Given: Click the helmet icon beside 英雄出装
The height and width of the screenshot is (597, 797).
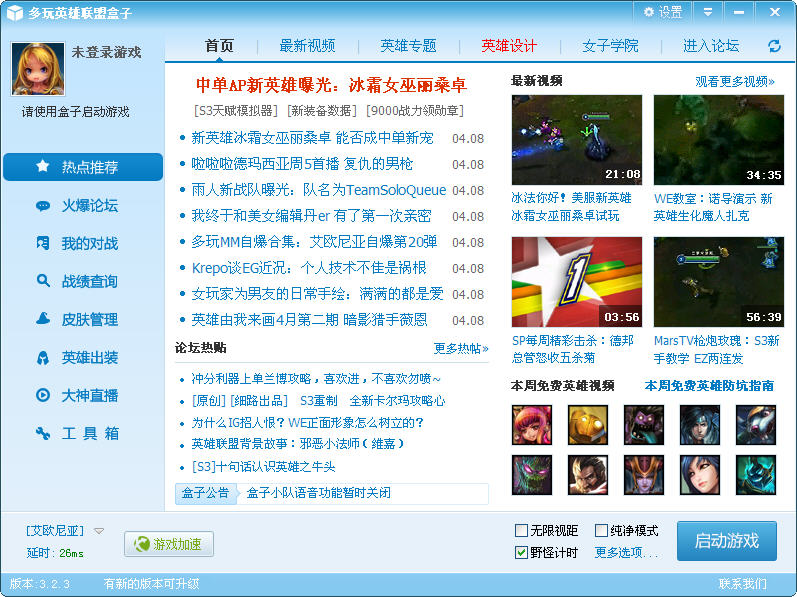Looking at the screenshot, I should pyautogui.click(x=43, y=358).
